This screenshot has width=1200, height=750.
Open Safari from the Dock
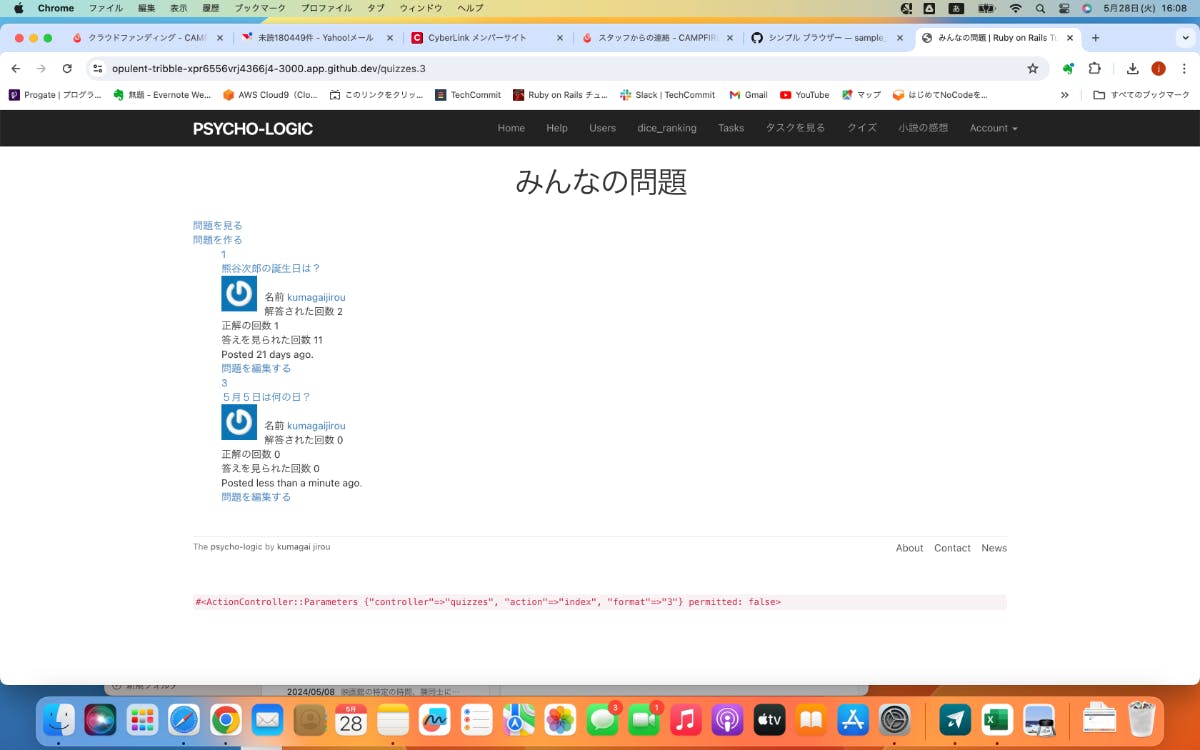(183, 720)
